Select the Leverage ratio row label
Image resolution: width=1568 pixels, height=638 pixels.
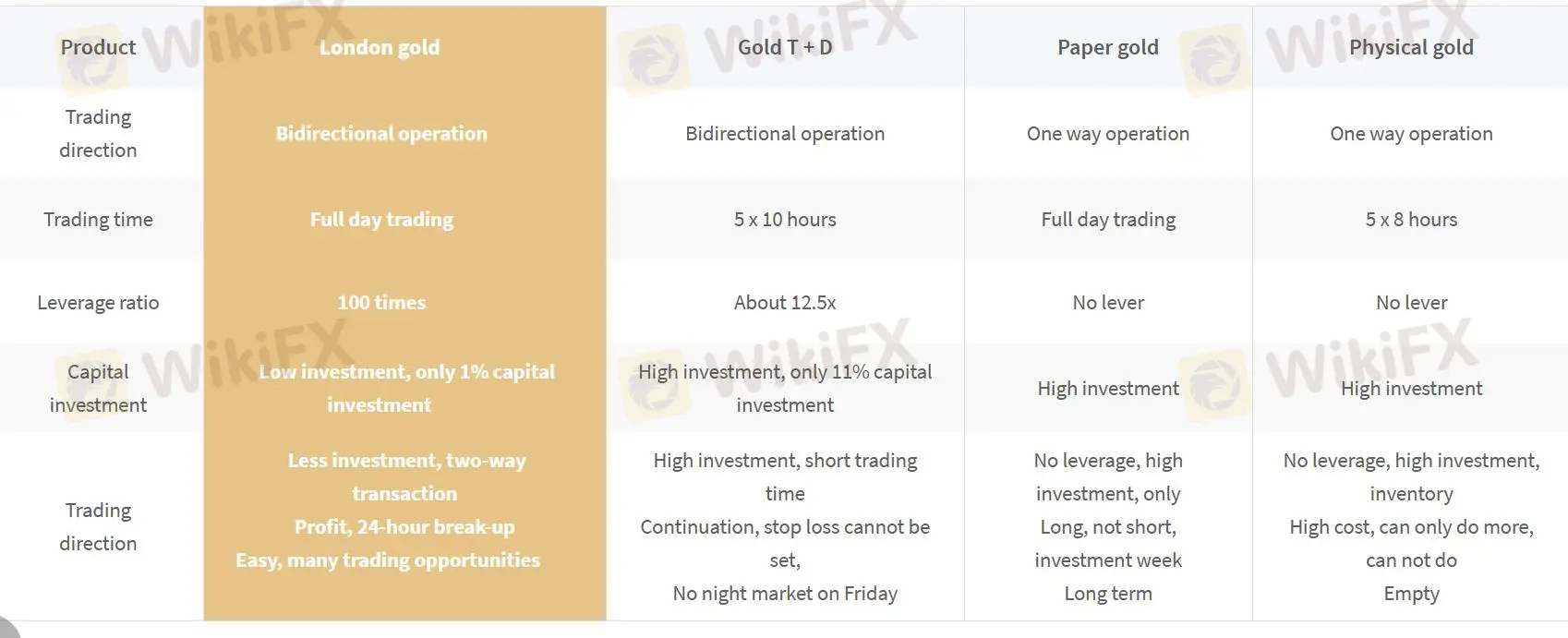tap(98, 303)
